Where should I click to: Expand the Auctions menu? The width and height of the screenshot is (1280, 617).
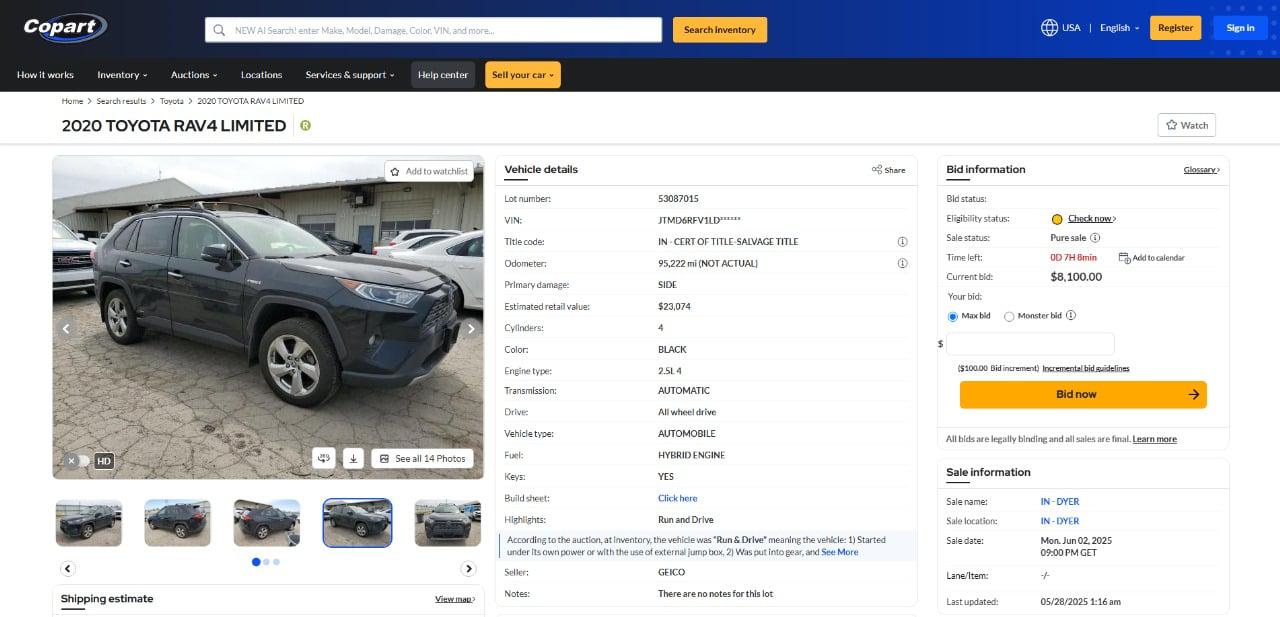click(x=193, y=75)
